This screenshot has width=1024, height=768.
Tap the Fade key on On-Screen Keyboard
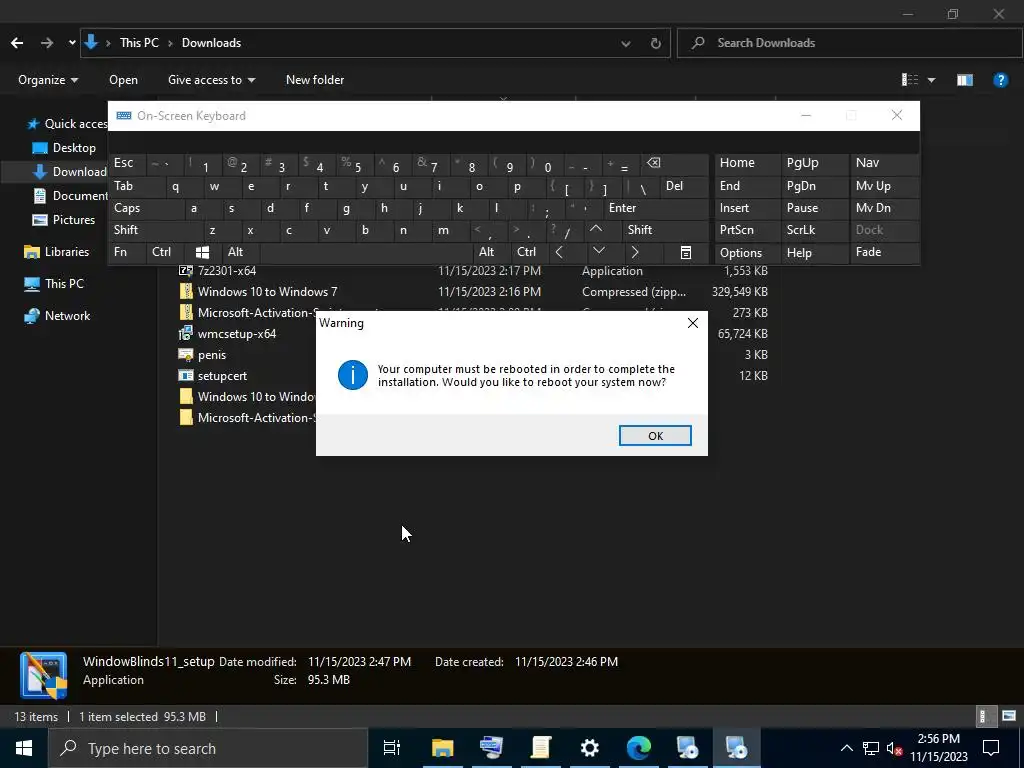[884, 252]
